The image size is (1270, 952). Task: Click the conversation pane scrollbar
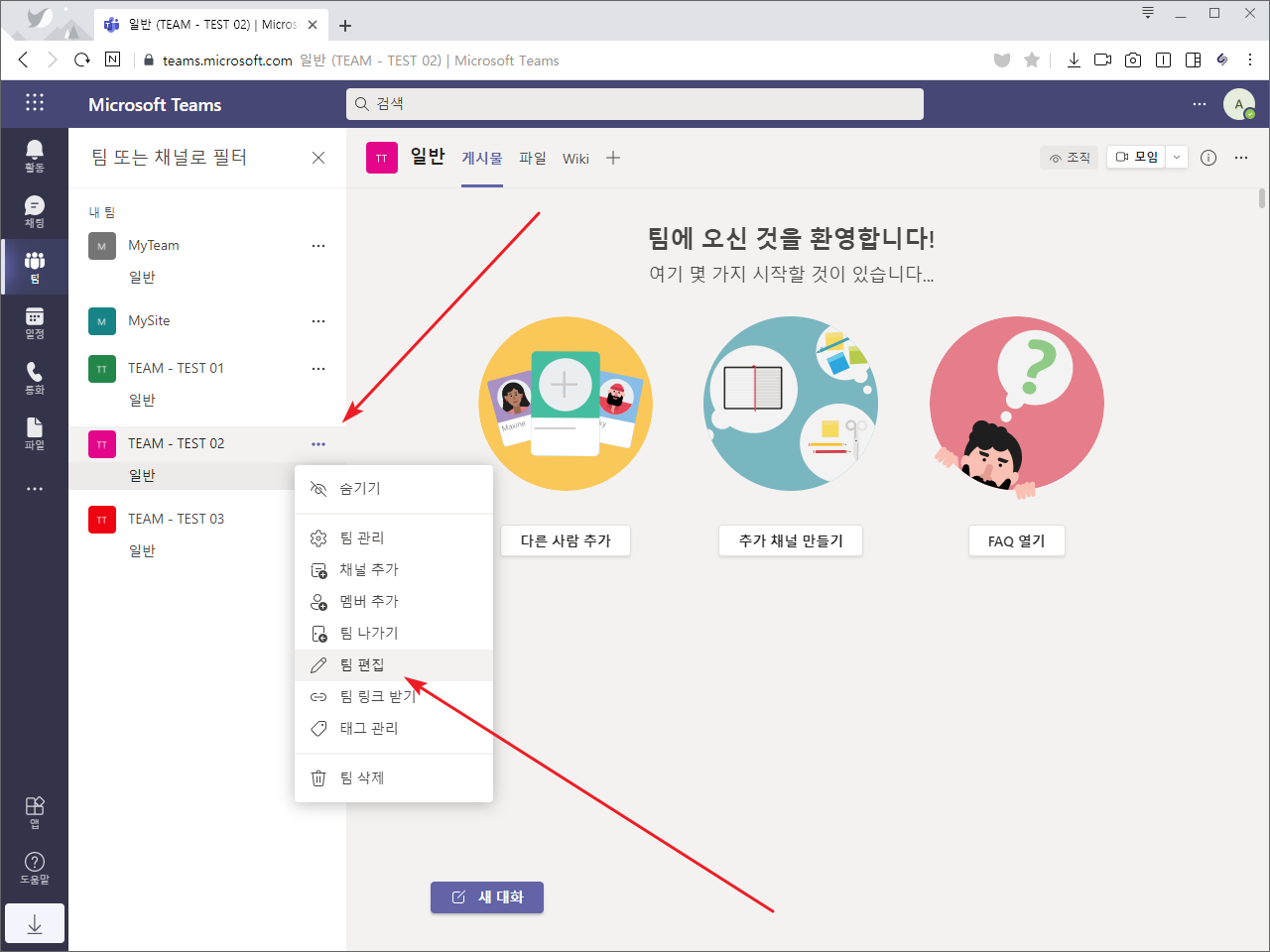pos(1262,197)
